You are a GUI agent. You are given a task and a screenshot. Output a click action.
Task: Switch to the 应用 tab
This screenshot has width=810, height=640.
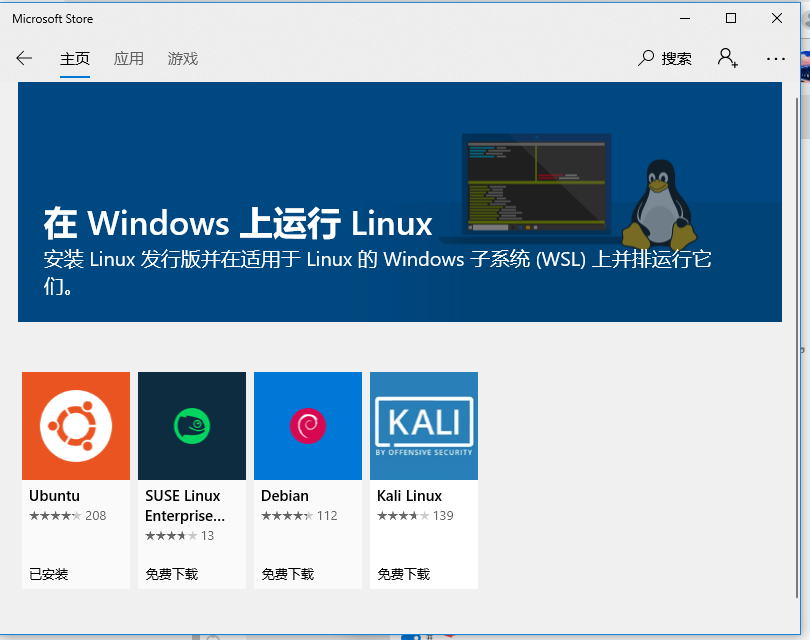click(x=129, y=58)
